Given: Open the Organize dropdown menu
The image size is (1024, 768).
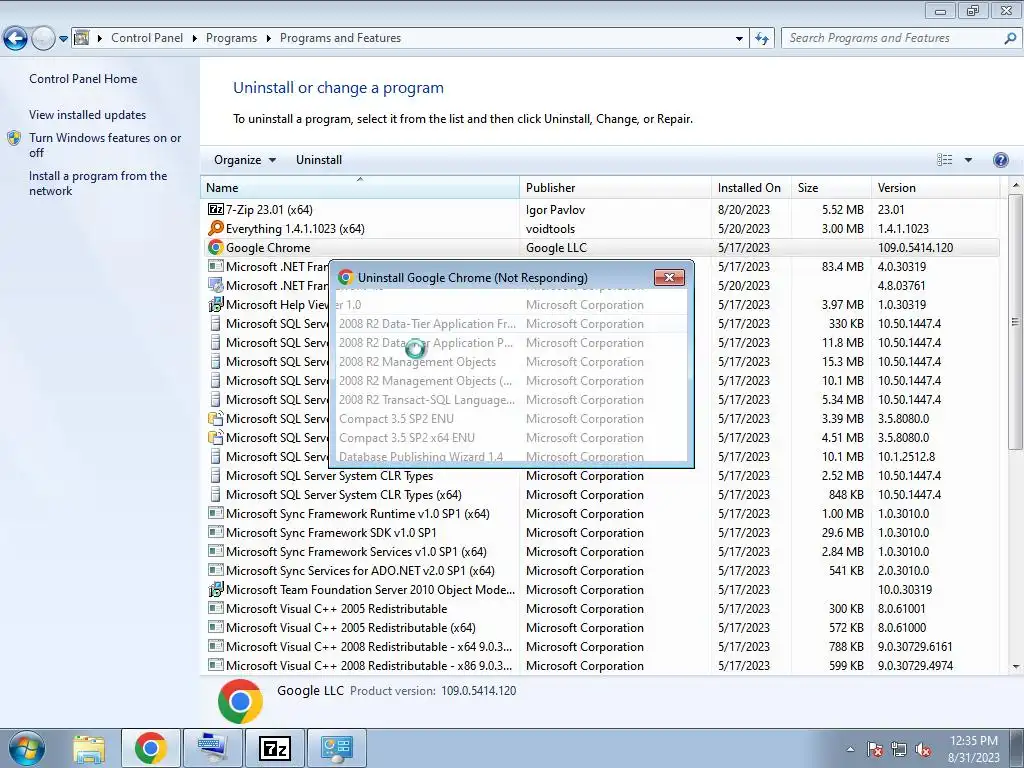Looking at the screenshot, I should 245,160.
